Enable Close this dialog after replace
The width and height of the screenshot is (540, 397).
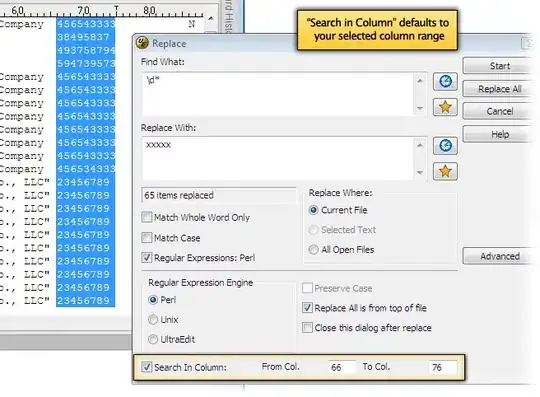307,327
